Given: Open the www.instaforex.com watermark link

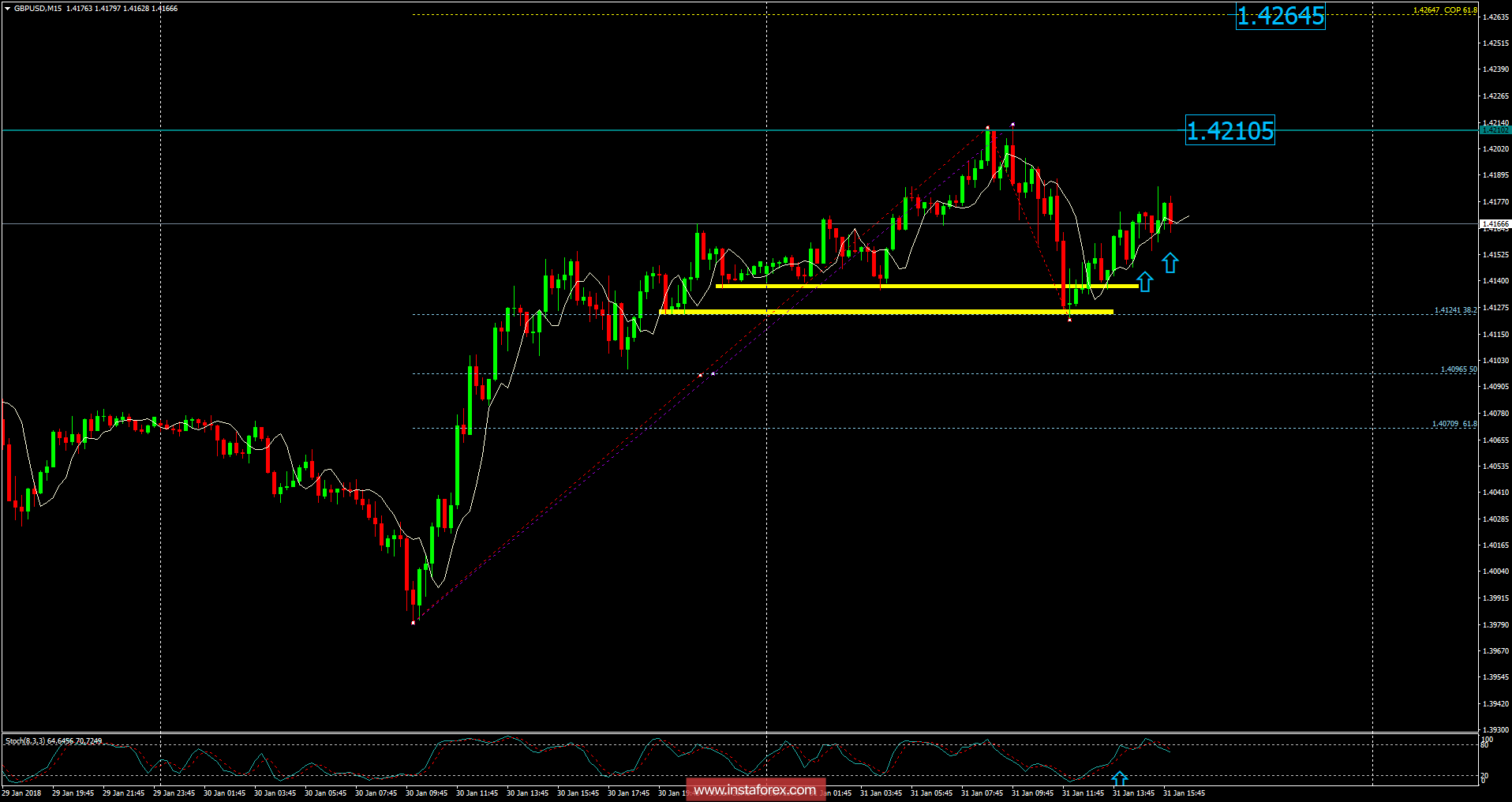Looking at the screenshot, I should (755, 789).
